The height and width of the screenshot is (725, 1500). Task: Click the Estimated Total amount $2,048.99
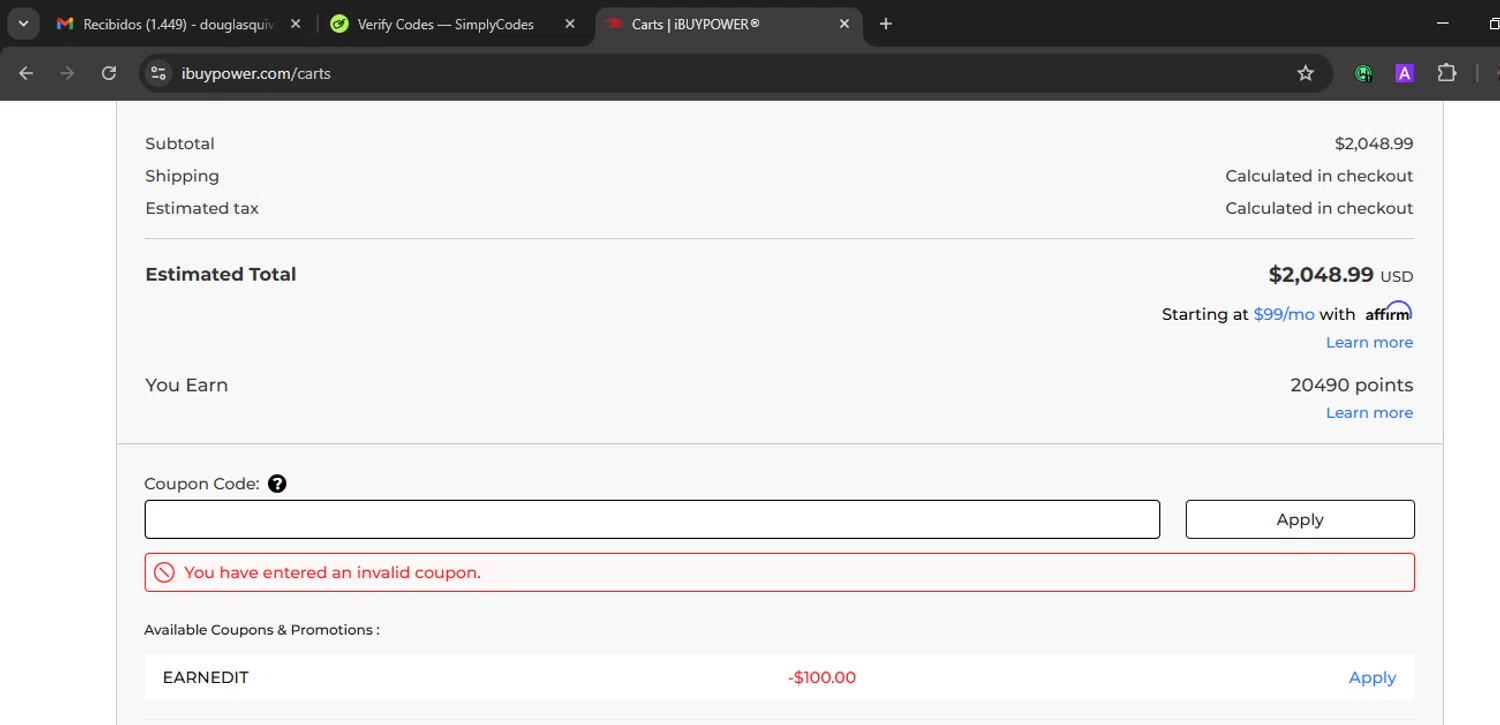point(1321,275)
